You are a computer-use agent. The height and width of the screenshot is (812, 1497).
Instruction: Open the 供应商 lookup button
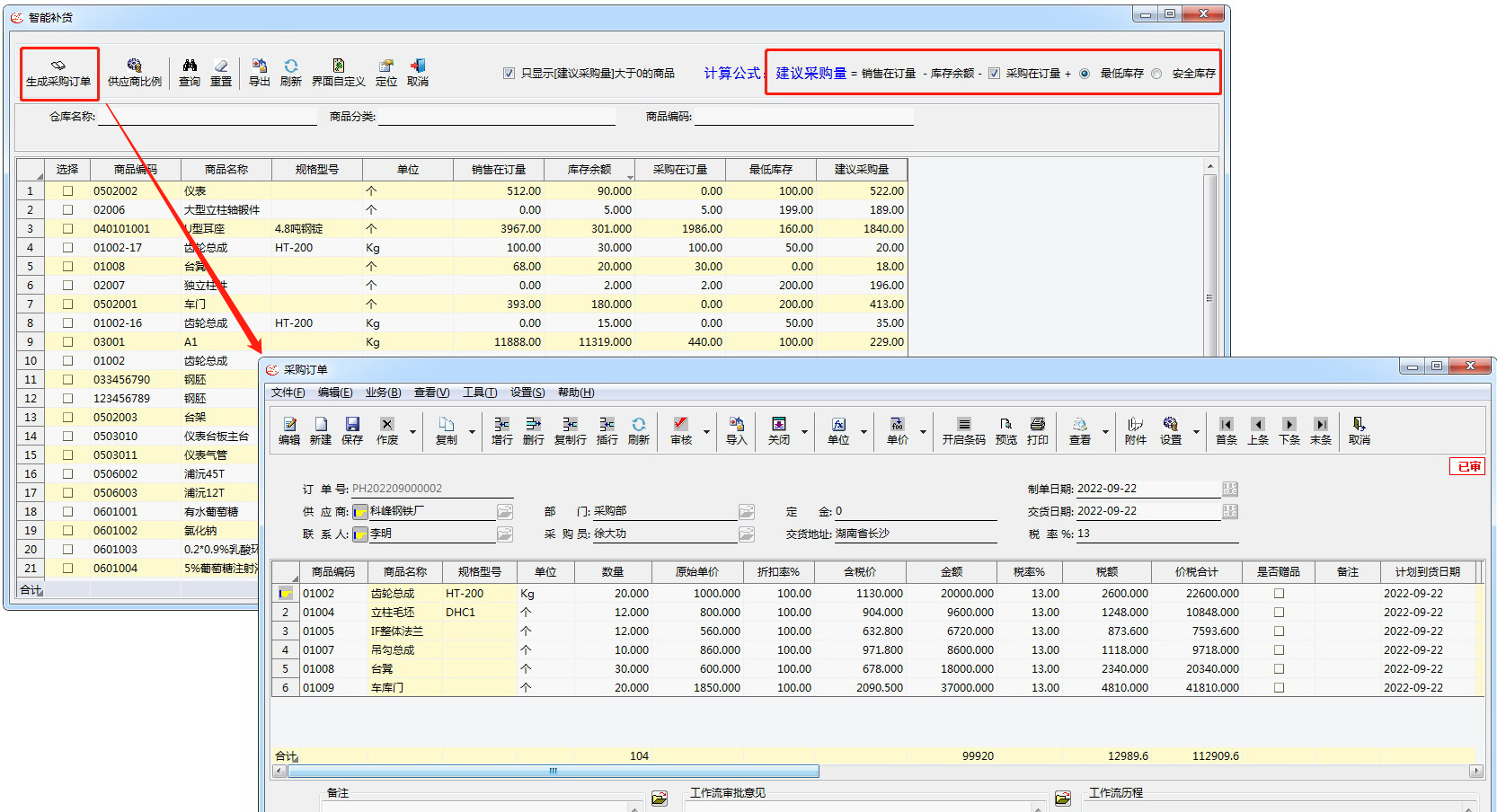(x=505, y=511)
